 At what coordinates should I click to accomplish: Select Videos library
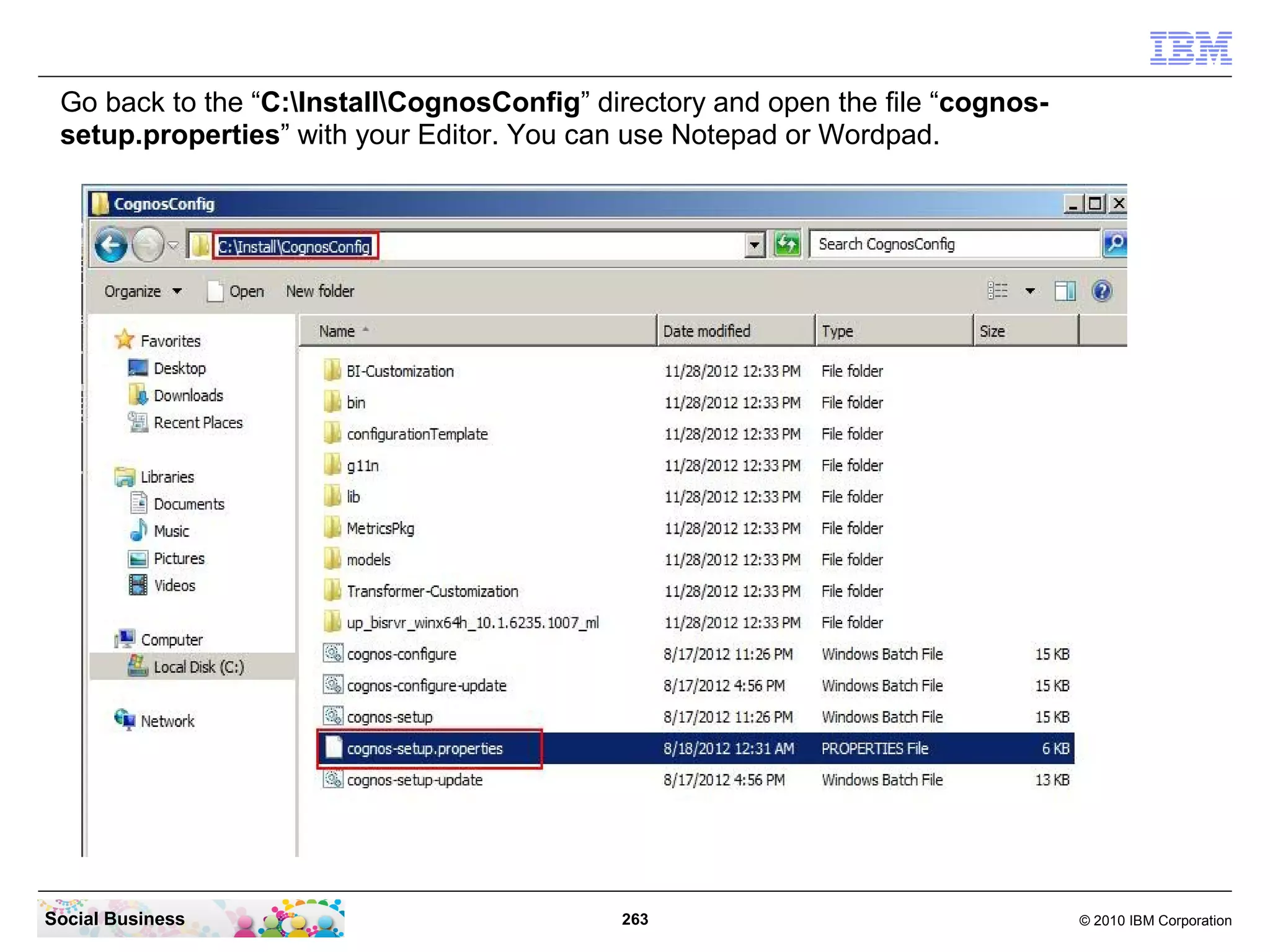pos(175,586)
